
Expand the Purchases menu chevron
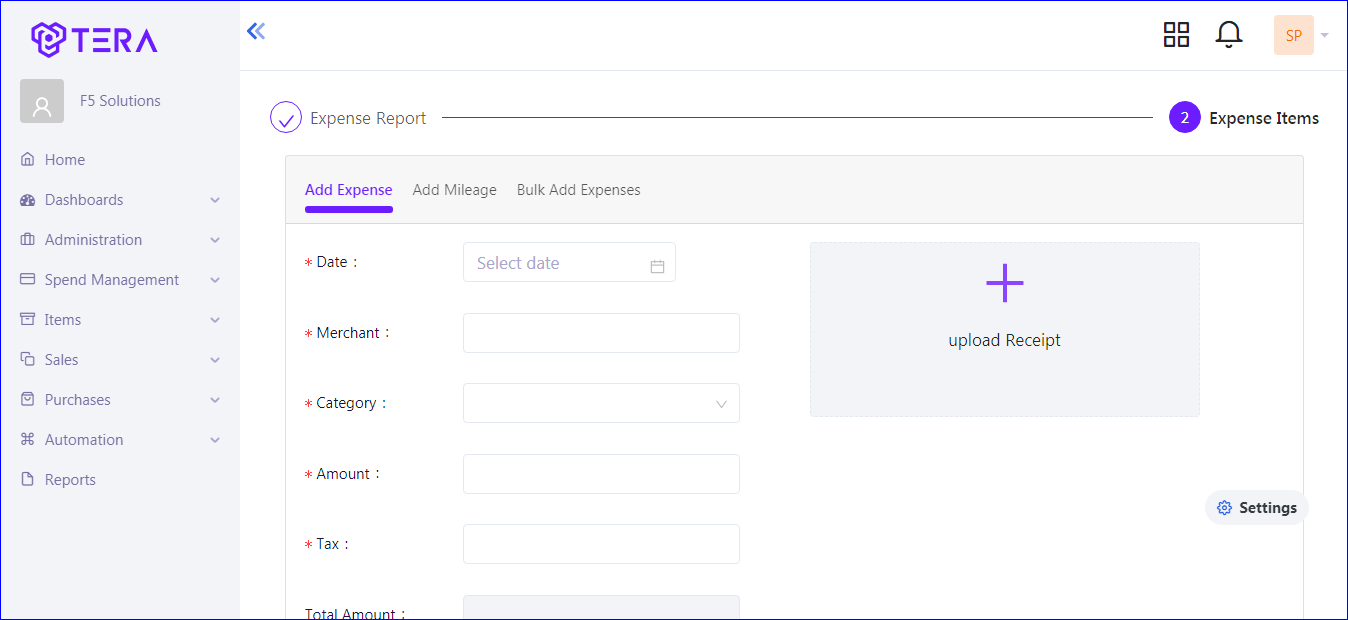coord(215,400)
